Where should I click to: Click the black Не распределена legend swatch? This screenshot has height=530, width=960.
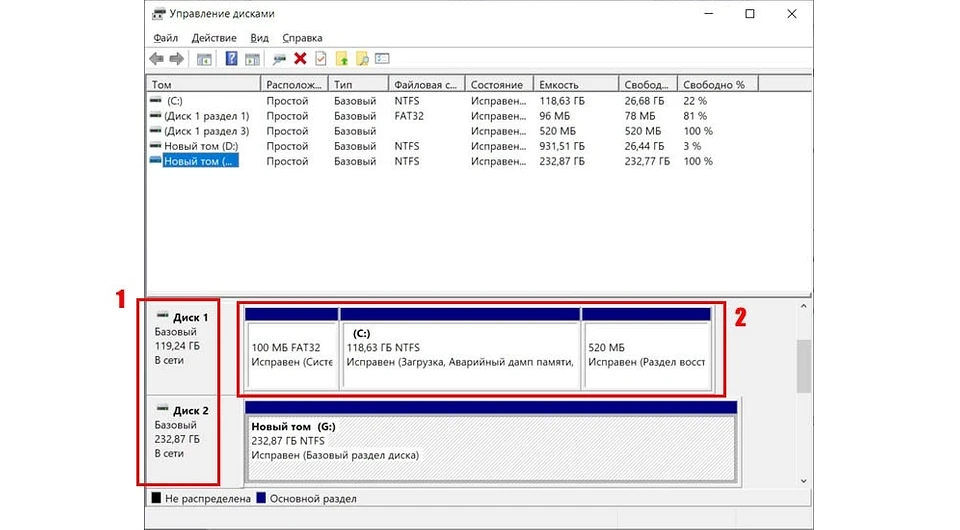(156, 498)
